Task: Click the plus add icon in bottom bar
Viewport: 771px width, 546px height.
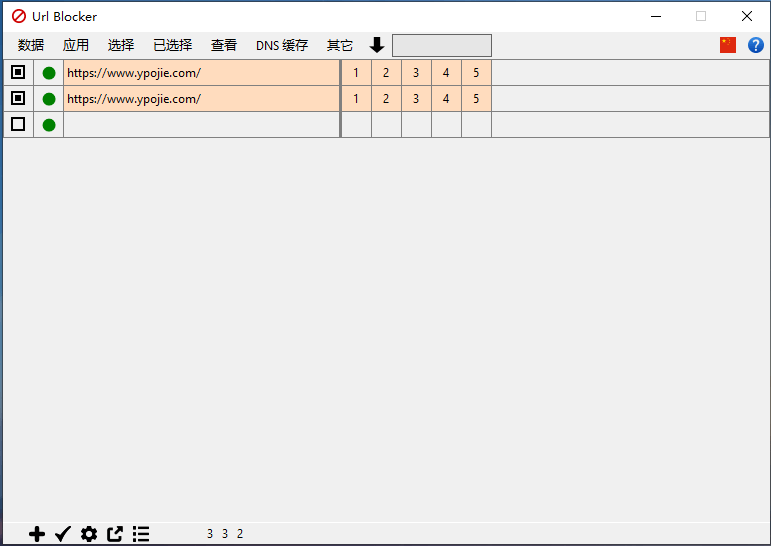Action: click(x=37, y=534)
